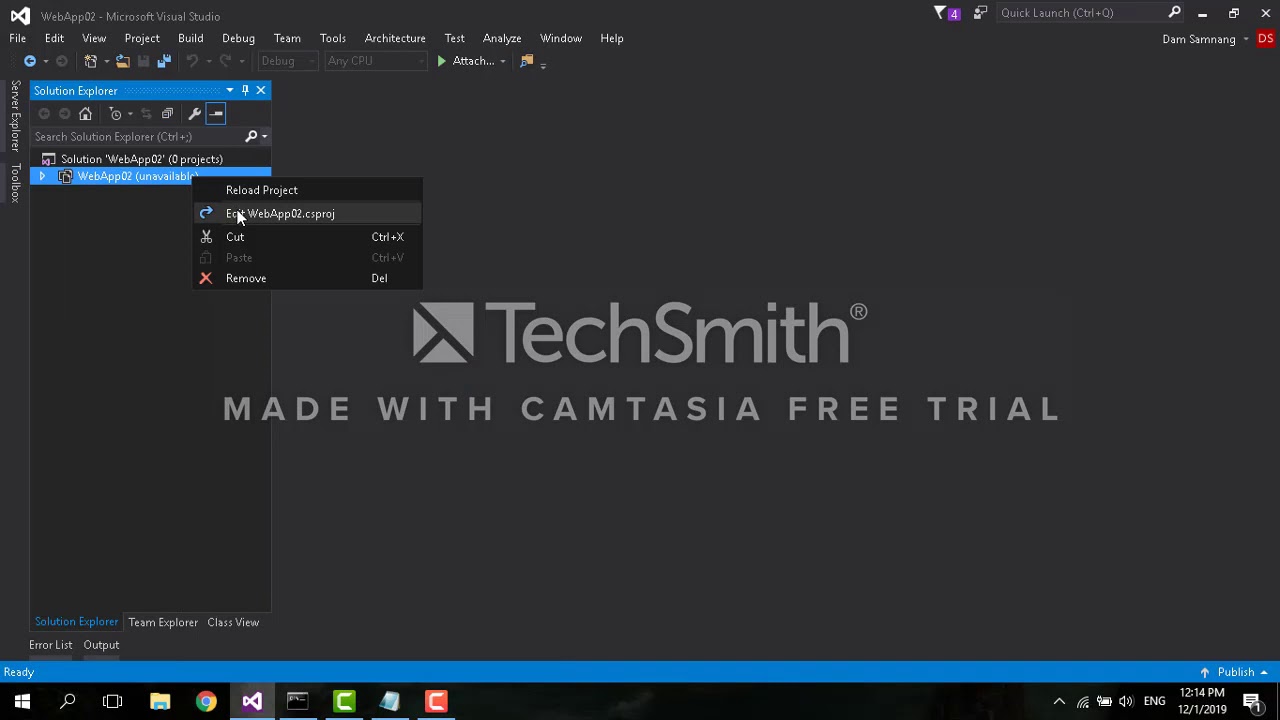Viewport: 1280px width, 720px height.
Task: Open the Project menu
Action: (x=142, y=38)
